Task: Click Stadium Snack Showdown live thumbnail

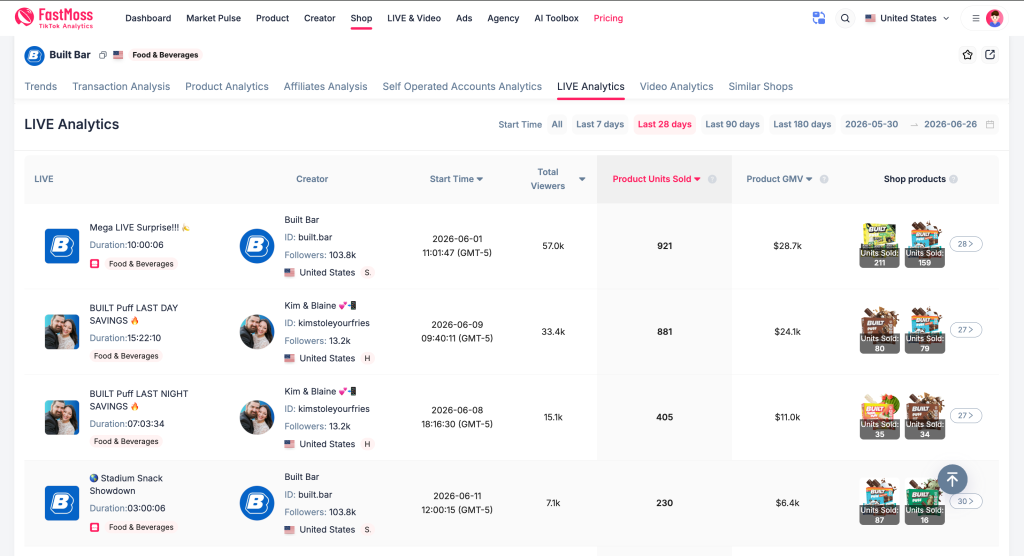Action: point(62,503)
